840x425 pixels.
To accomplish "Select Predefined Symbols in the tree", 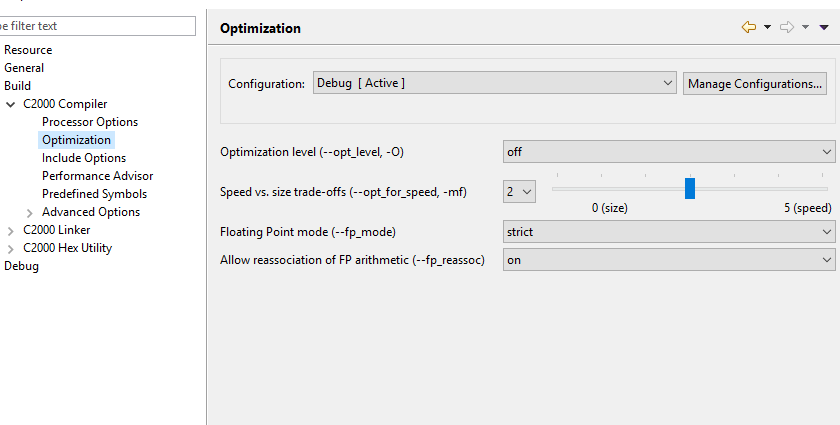I will [x=94, y=194].
